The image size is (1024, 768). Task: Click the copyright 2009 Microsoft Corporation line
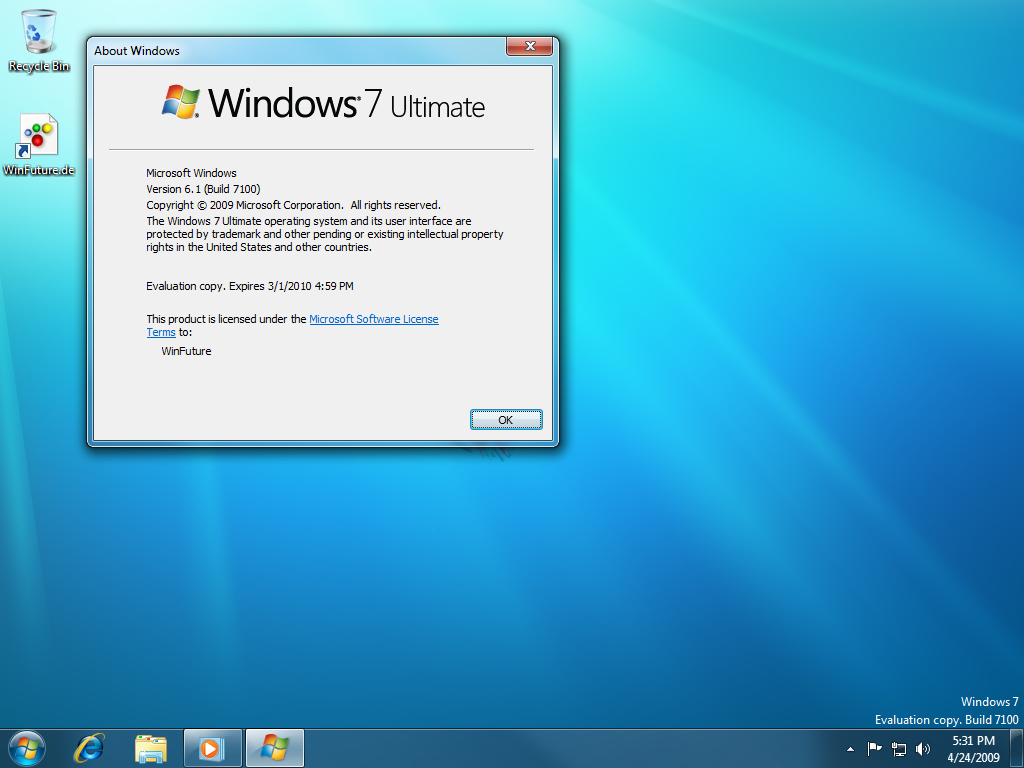tap(293, 205)
